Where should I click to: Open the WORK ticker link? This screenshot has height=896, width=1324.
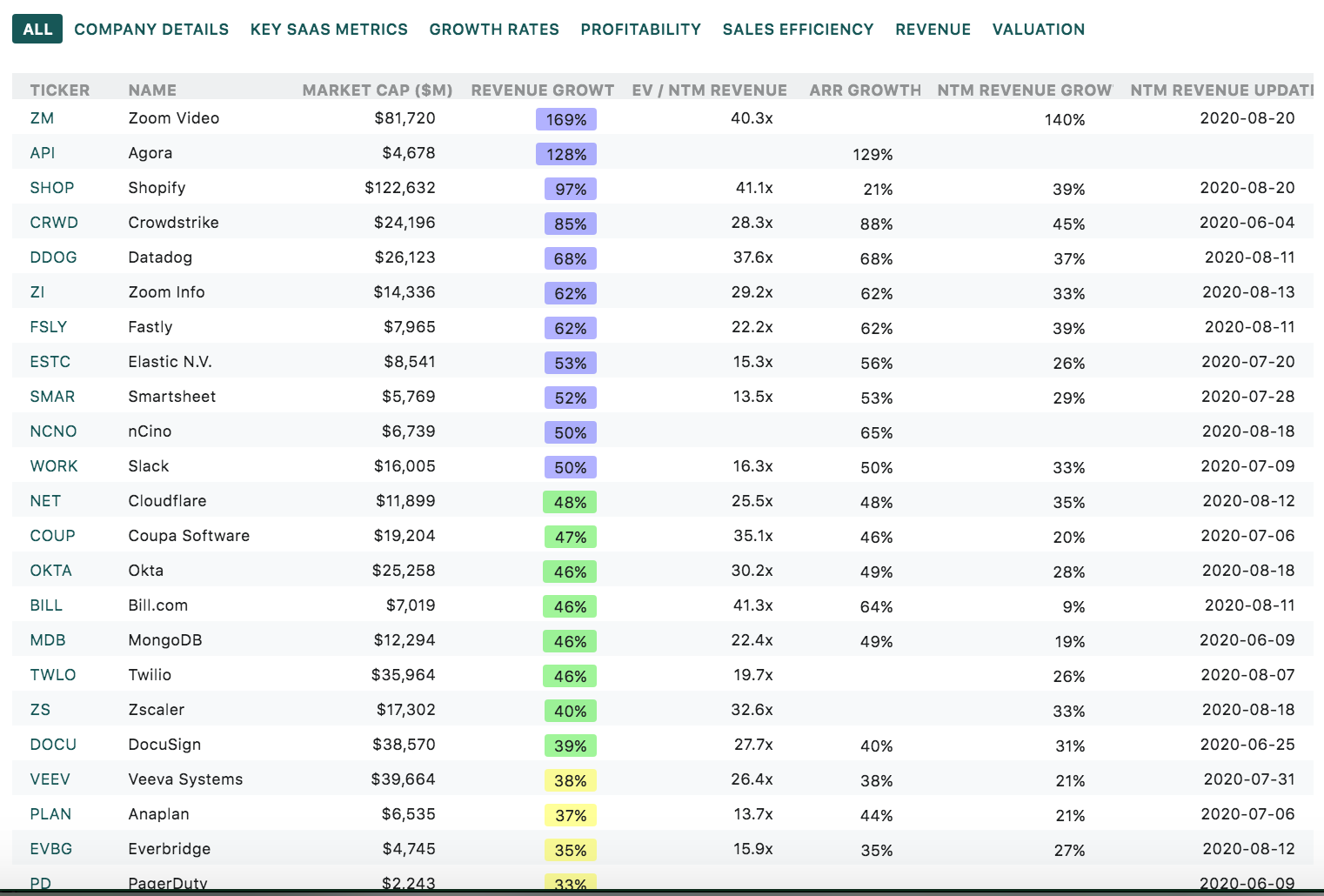pyautogui.click(x=54, y=466)
